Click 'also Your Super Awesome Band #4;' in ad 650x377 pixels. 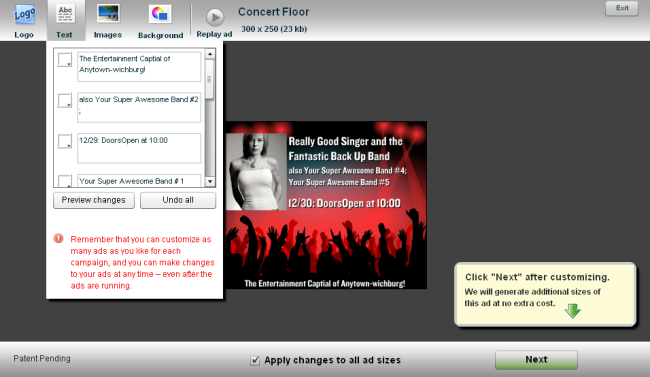(x=347, y=170)
